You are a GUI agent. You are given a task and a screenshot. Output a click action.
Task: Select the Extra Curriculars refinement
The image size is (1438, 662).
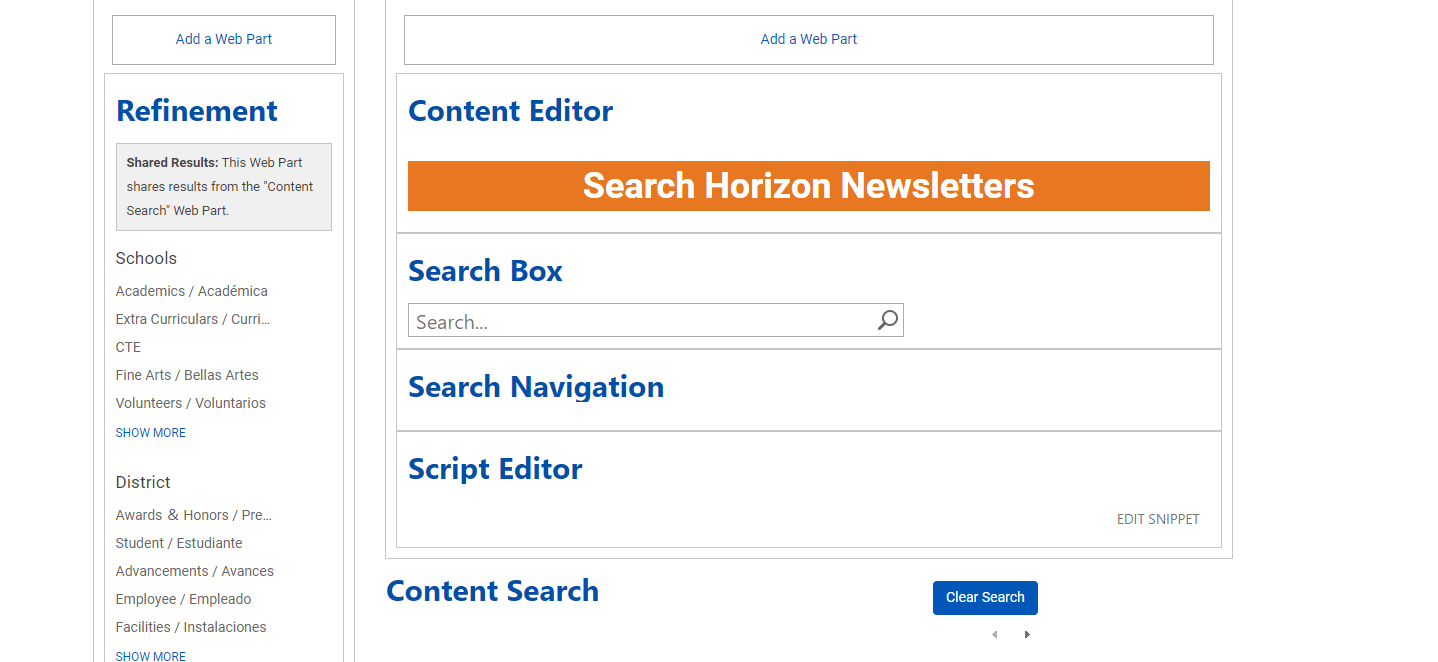[x=192, y=319]
